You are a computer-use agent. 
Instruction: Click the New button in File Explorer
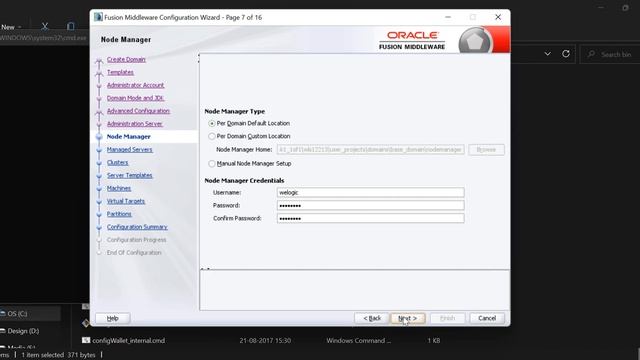tap(11, 27)
